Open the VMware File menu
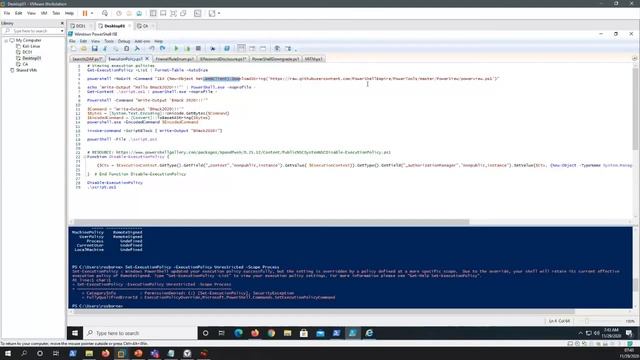 click(x=7, y=13)
